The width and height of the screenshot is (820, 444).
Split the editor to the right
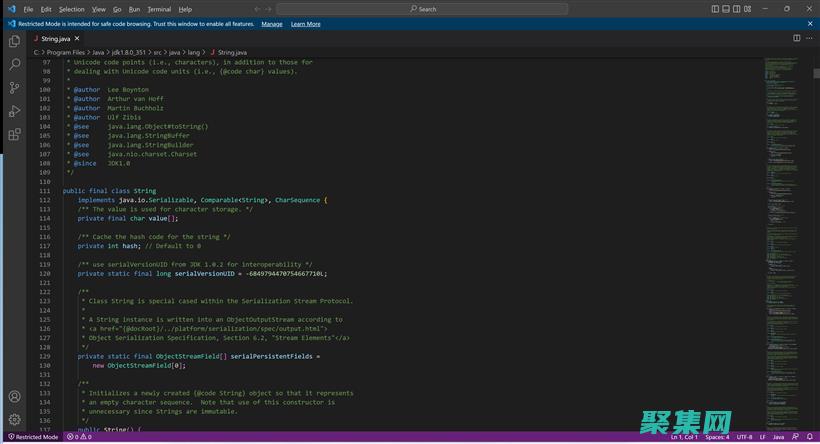pos(797,38)
